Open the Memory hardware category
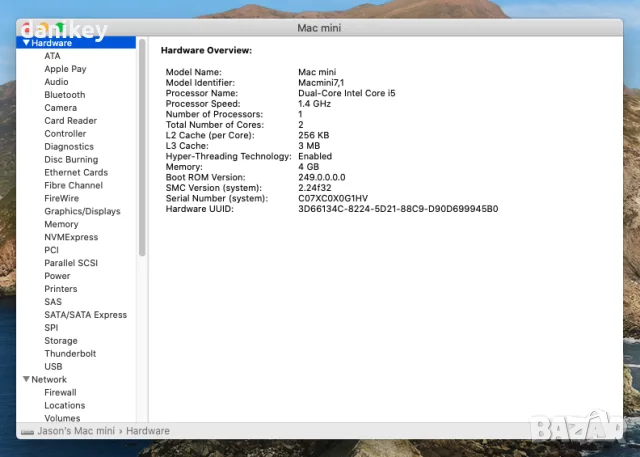Screen dimensions: 640x457 [x=61, y=224]
